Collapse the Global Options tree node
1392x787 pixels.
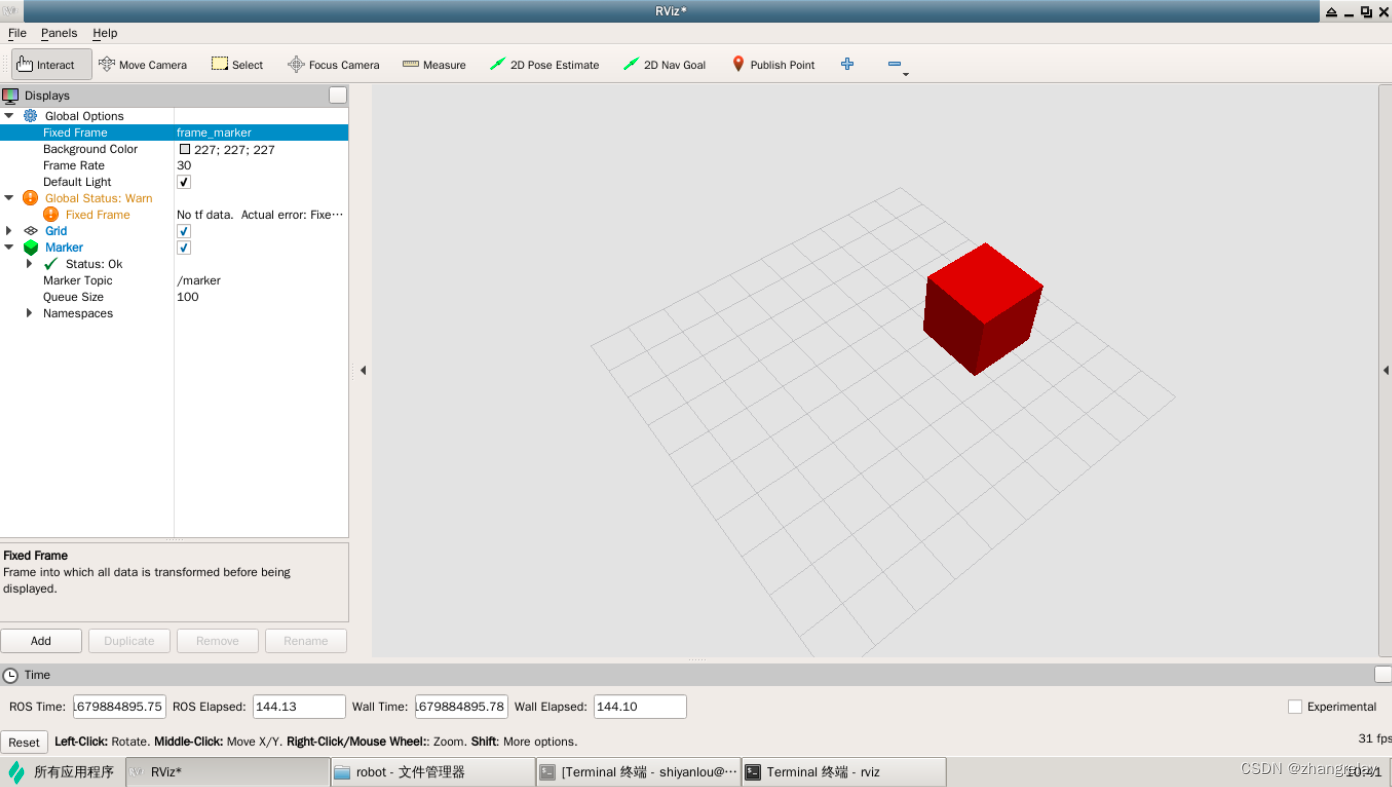(x=9, y=116)
